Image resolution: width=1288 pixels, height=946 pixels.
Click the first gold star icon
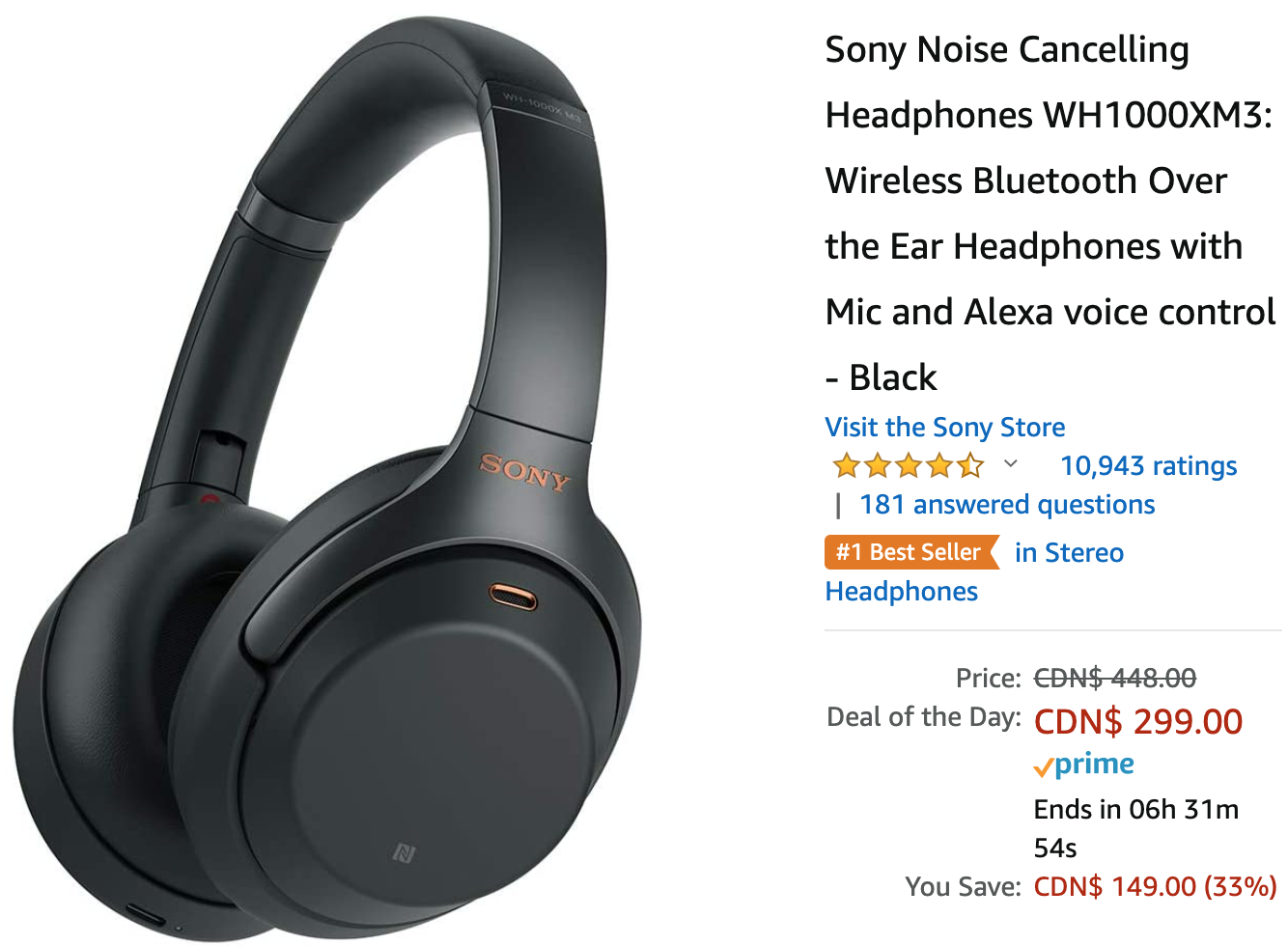click(x=847, y=466)
